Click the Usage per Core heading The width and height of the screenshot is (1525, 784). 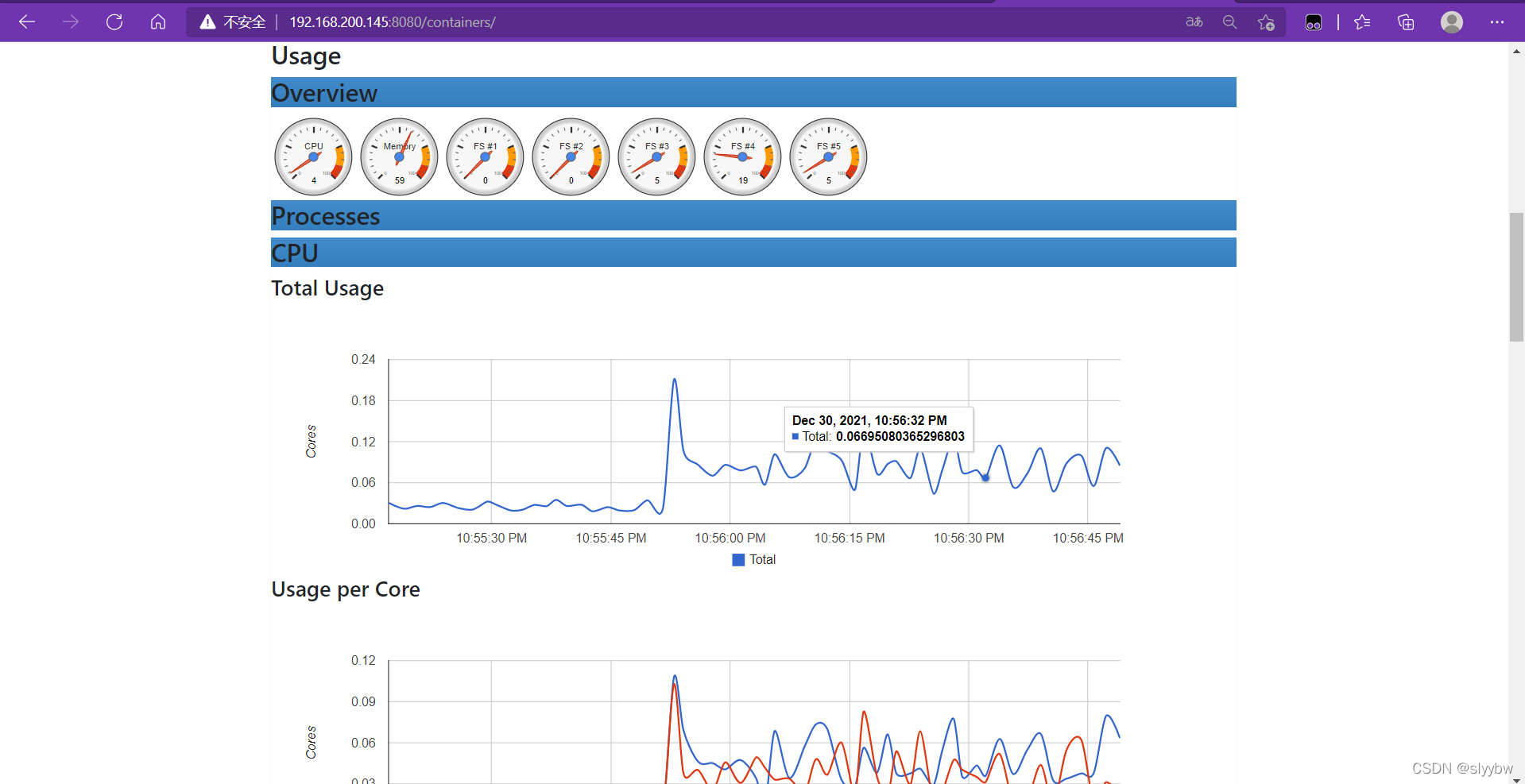coord(346,589)
